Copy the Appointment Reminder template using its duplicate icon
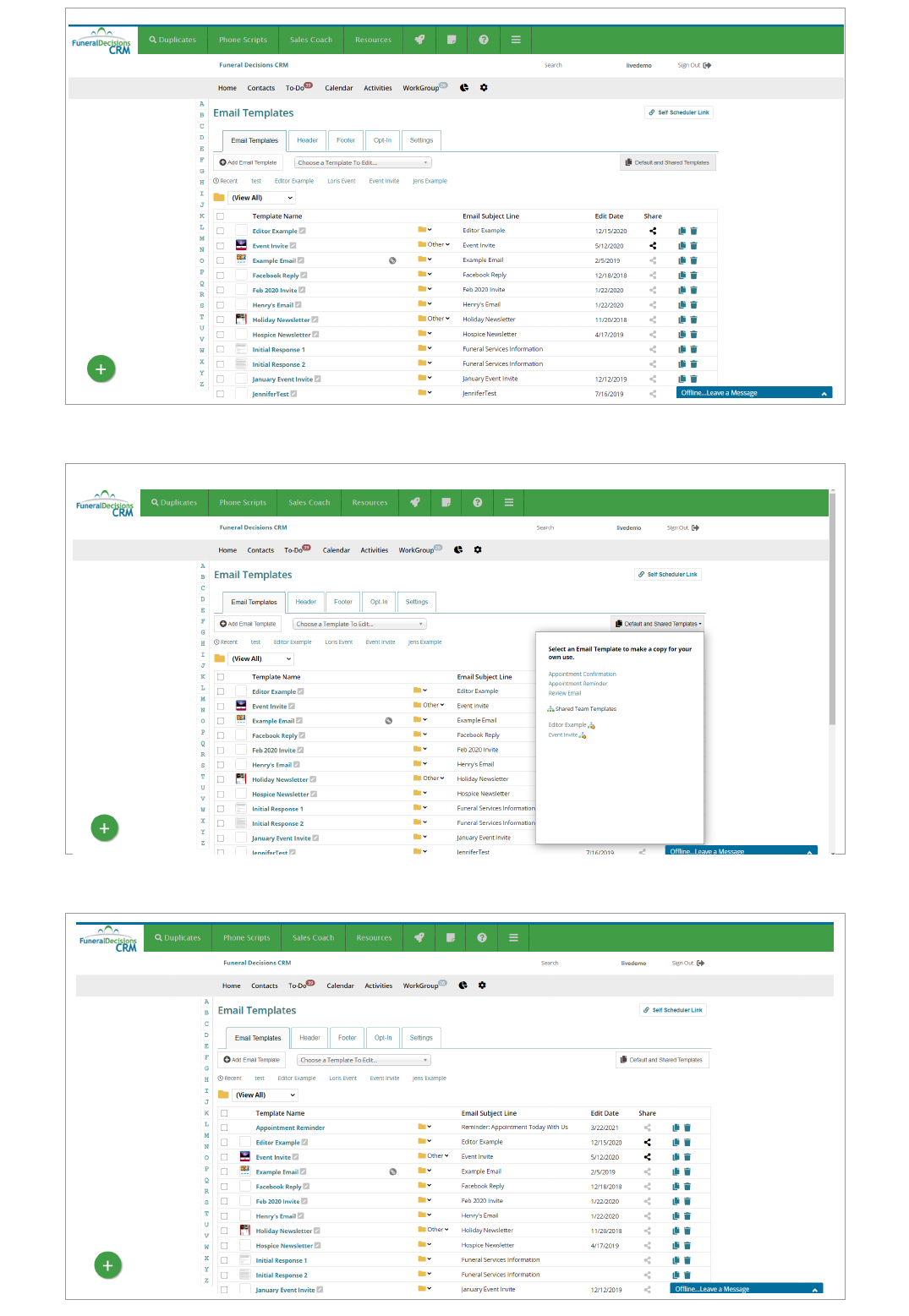909x1316 pixels. point(676,1128)
